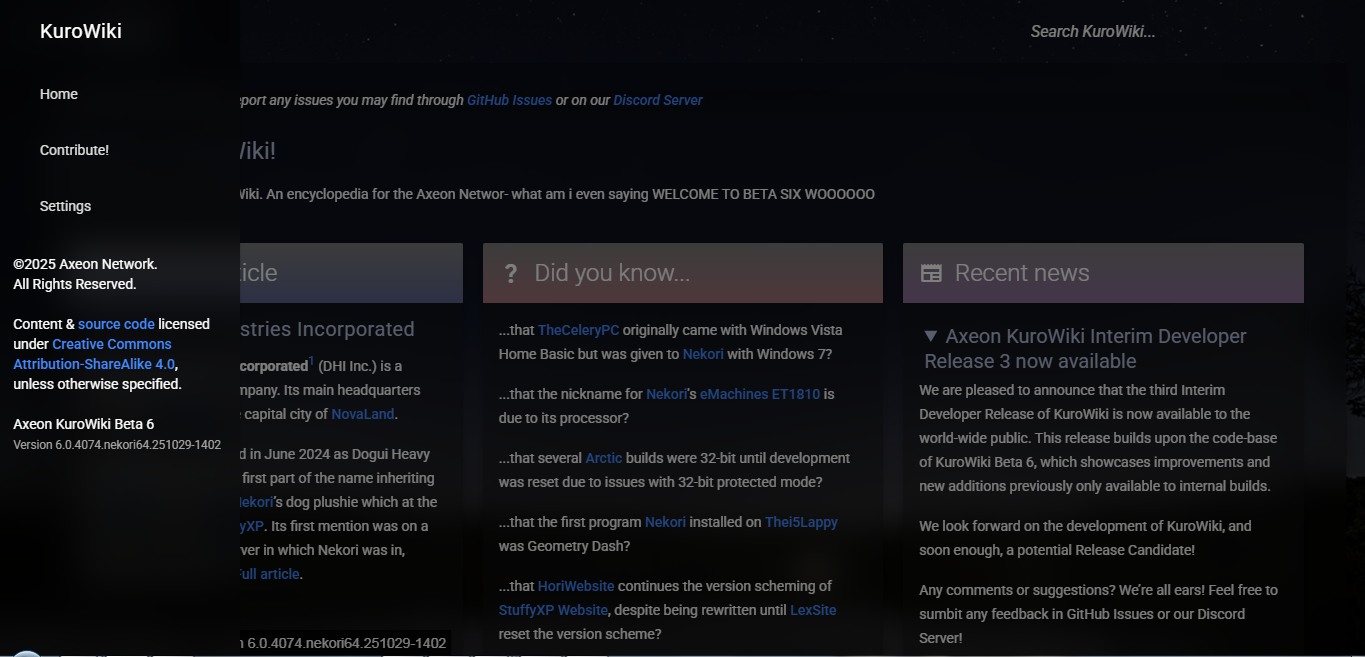Collapse the Interim Developer Release 3 news item
1365x657 pixels.
click(930, 337)
